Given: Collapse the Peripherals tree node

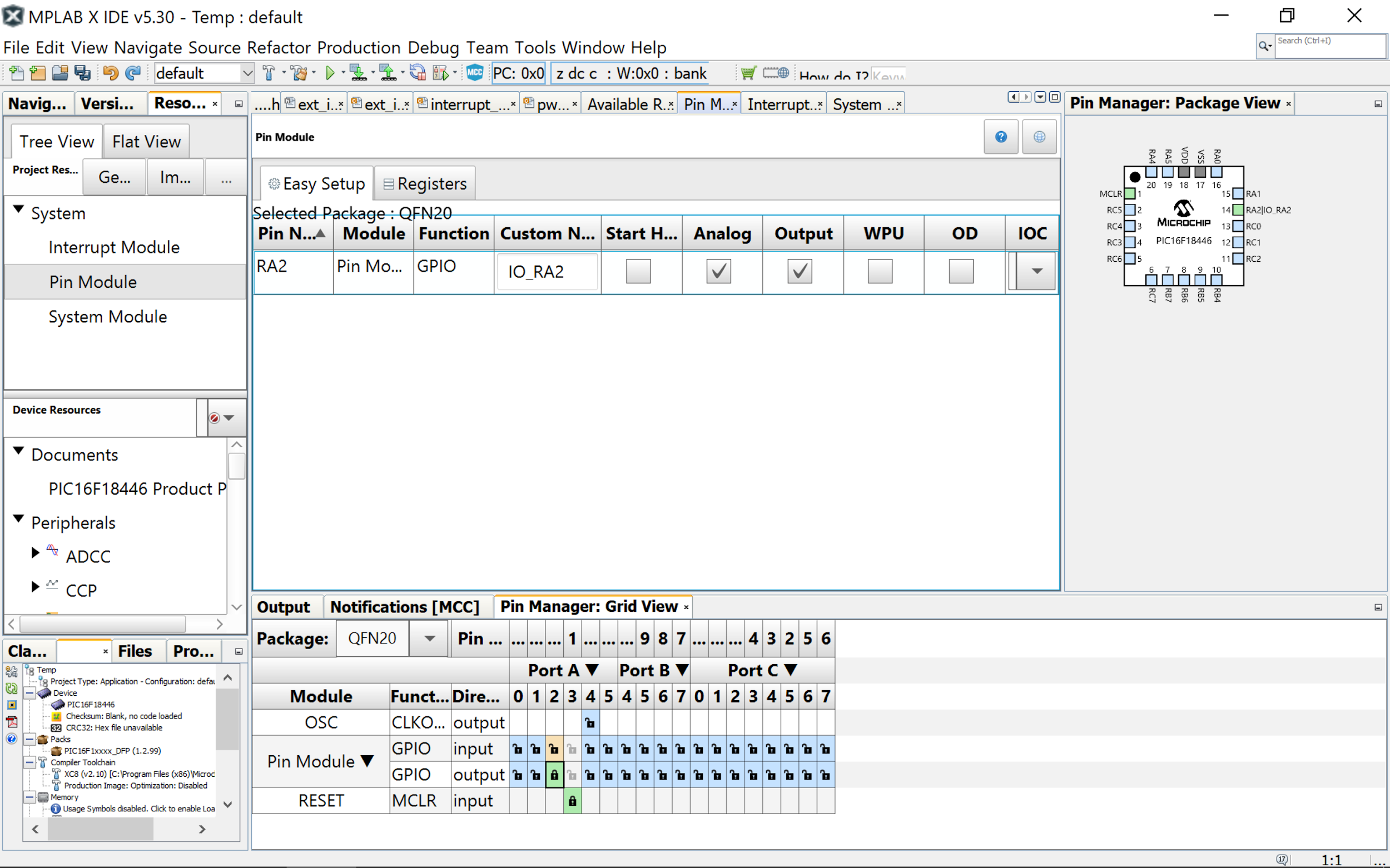Looking at the screenshot, I should point(19,520).
